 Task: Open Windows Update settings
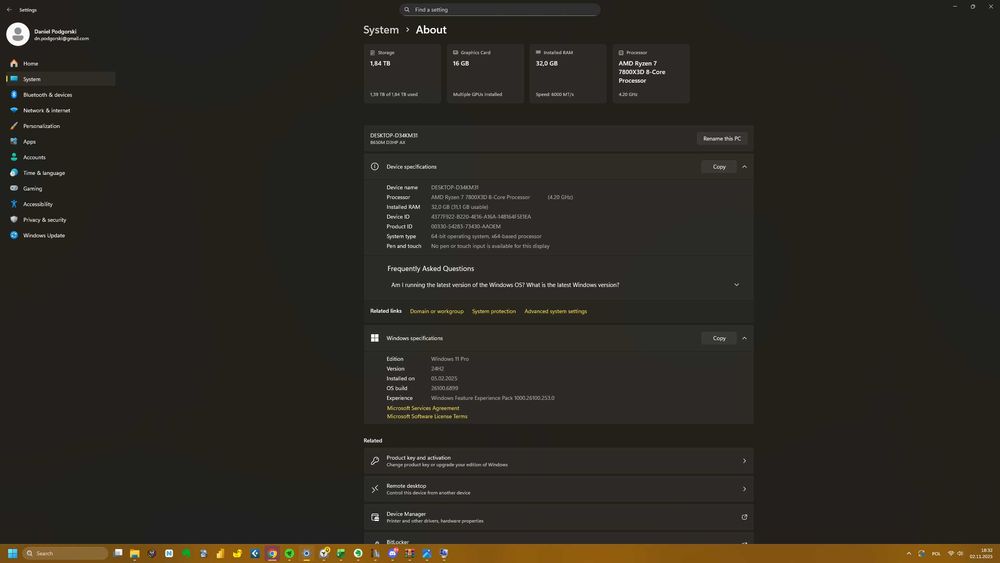click(x=43, y=235)
